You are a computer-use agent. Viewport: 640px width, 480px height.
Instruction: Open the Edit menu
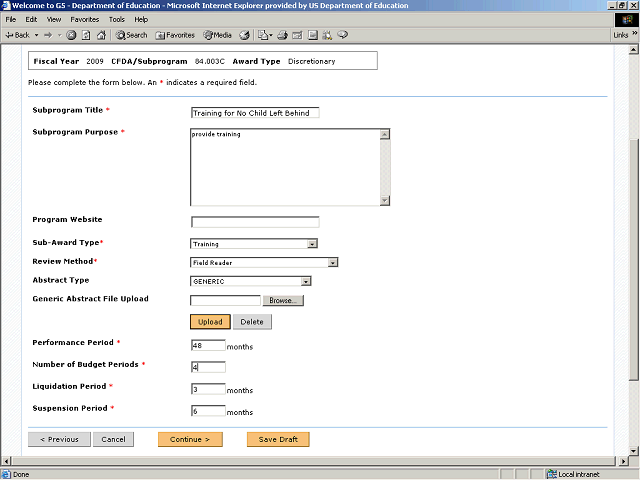(31, 19)
